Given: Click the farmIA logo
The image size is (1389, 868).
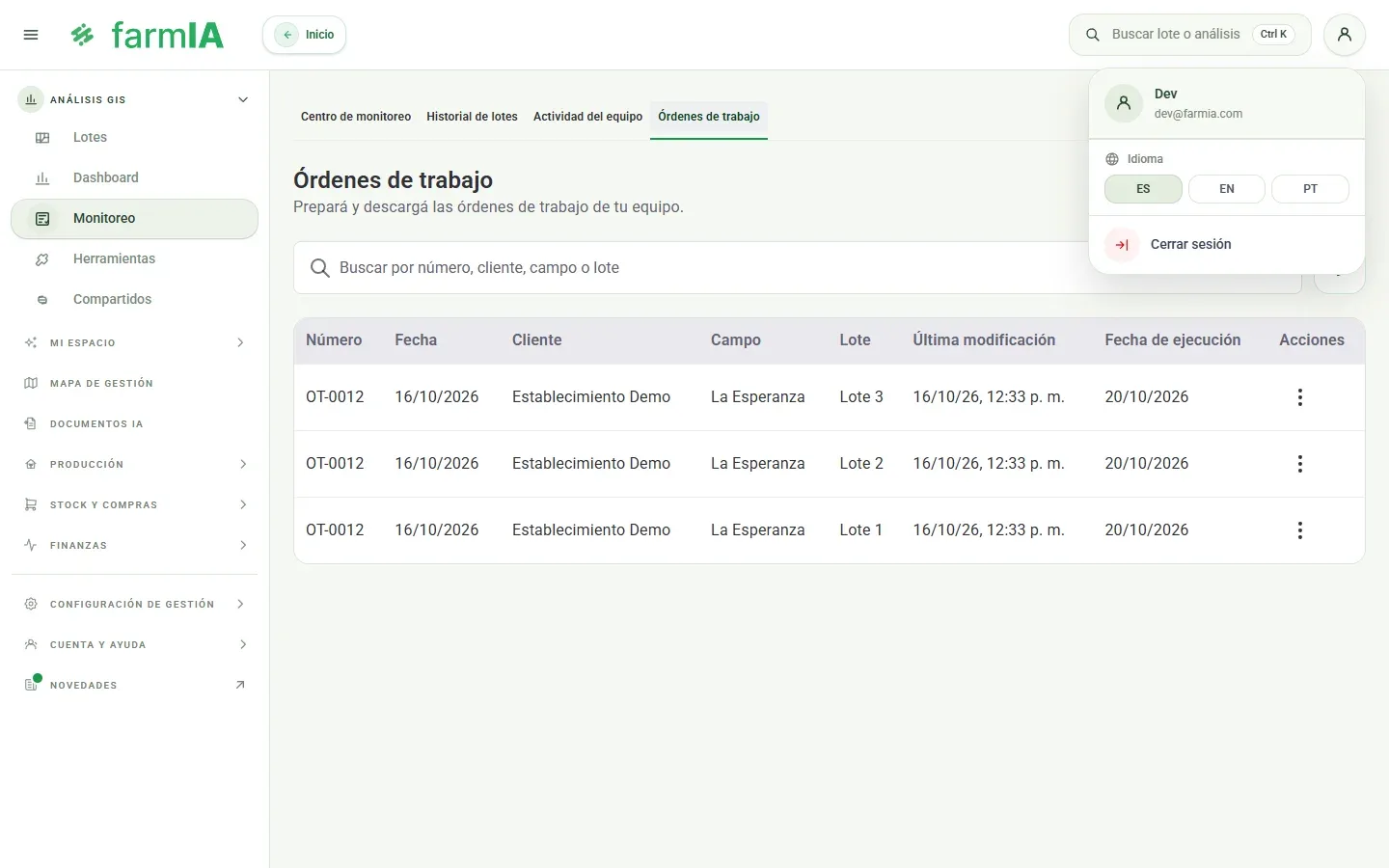Looking at the screenshot, I should pos(147,35).
